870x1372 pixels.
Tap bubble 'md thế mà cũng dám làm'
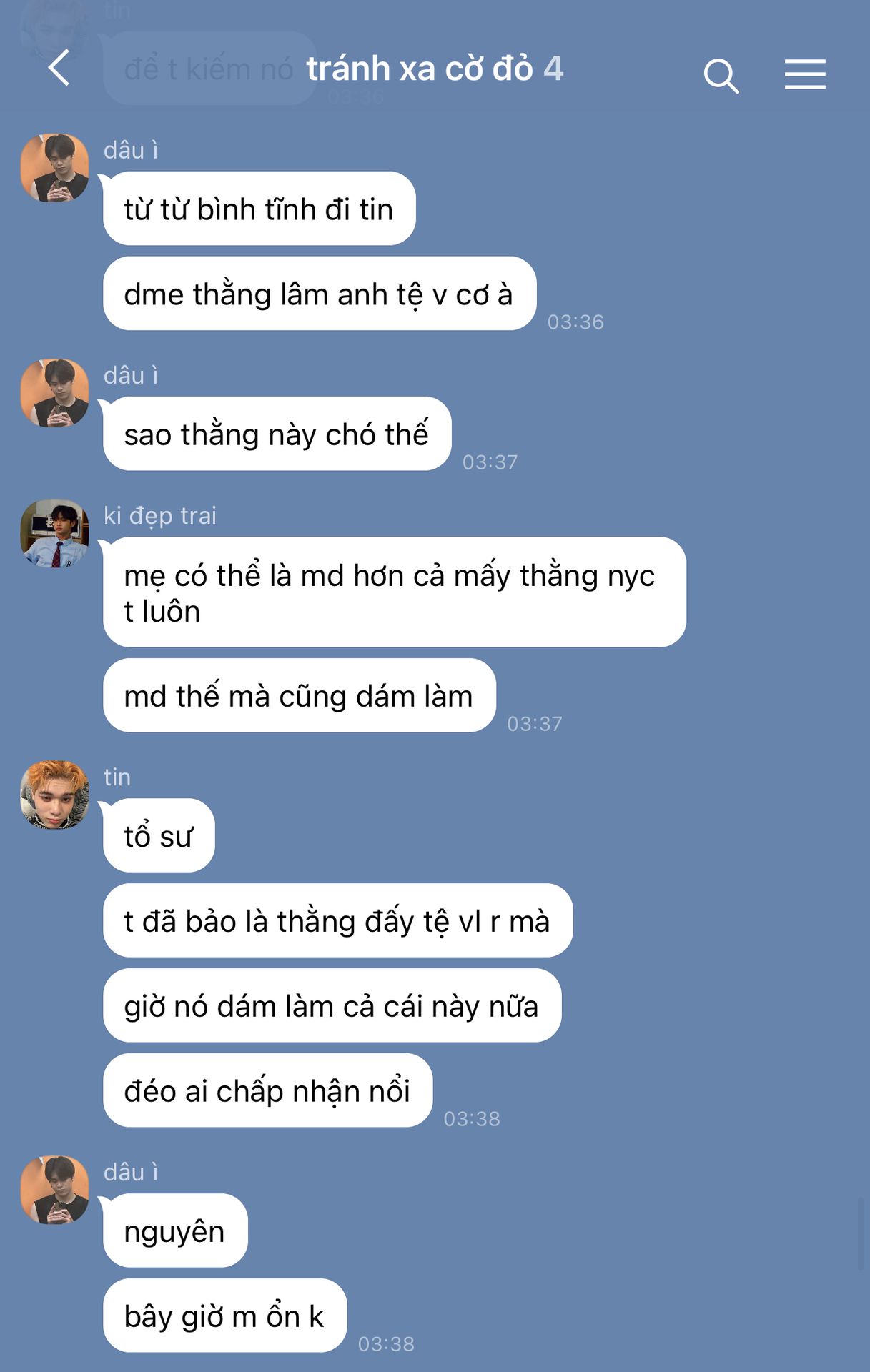pyautogui.click(x=300, y=695)
